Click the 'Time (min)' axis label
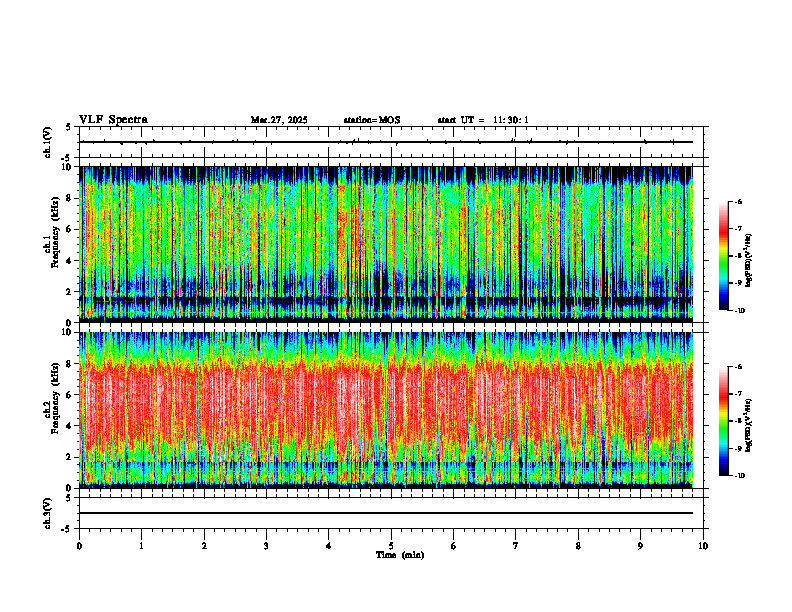792x612 pixels. pyautogui.click(x=400, y=555)
